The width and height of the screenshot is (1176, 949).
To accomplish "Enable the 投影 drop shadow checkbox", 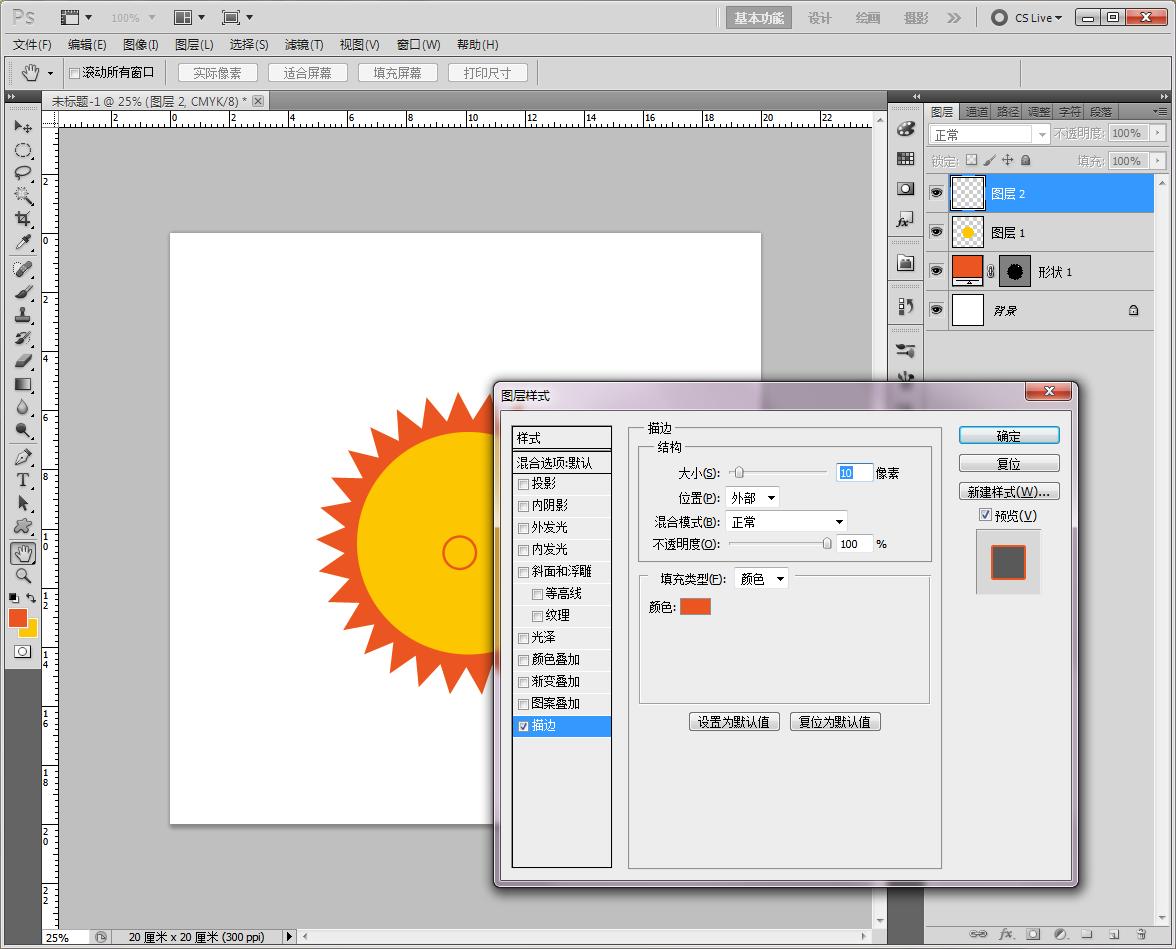I will [x=523, y=484].
